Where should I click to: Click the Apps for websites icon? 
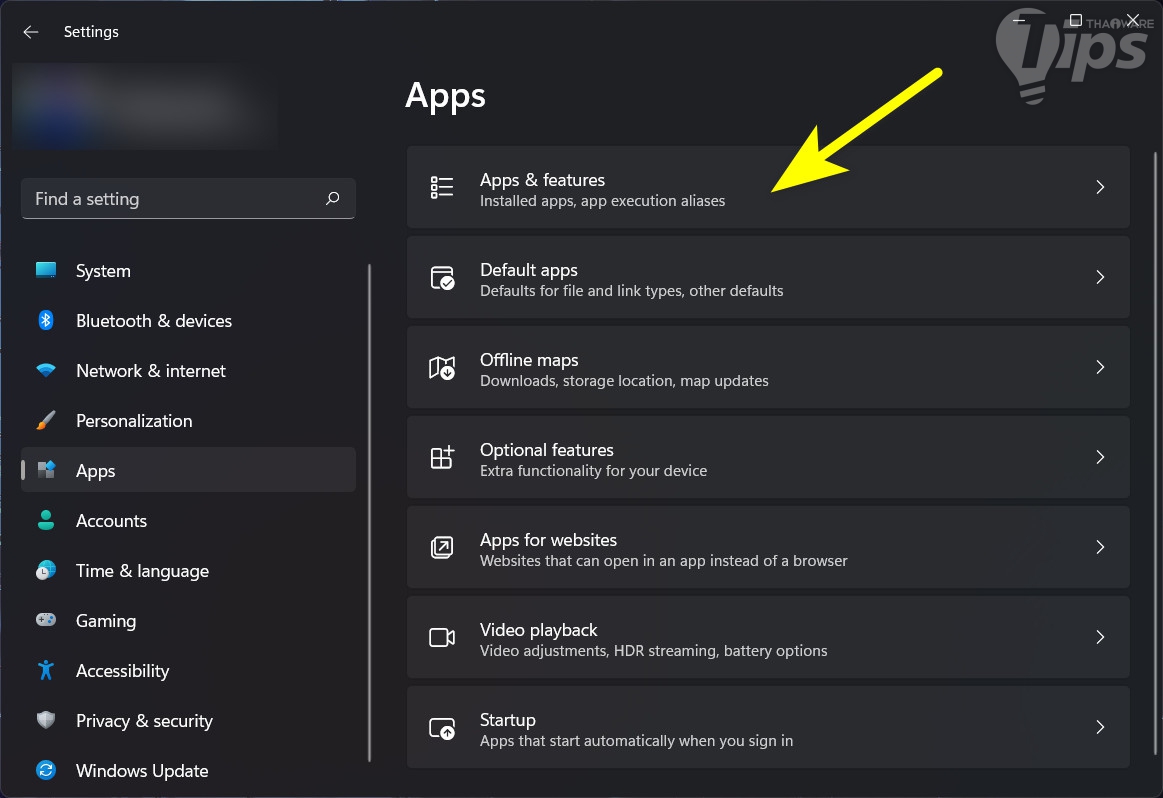pos(442,547)
